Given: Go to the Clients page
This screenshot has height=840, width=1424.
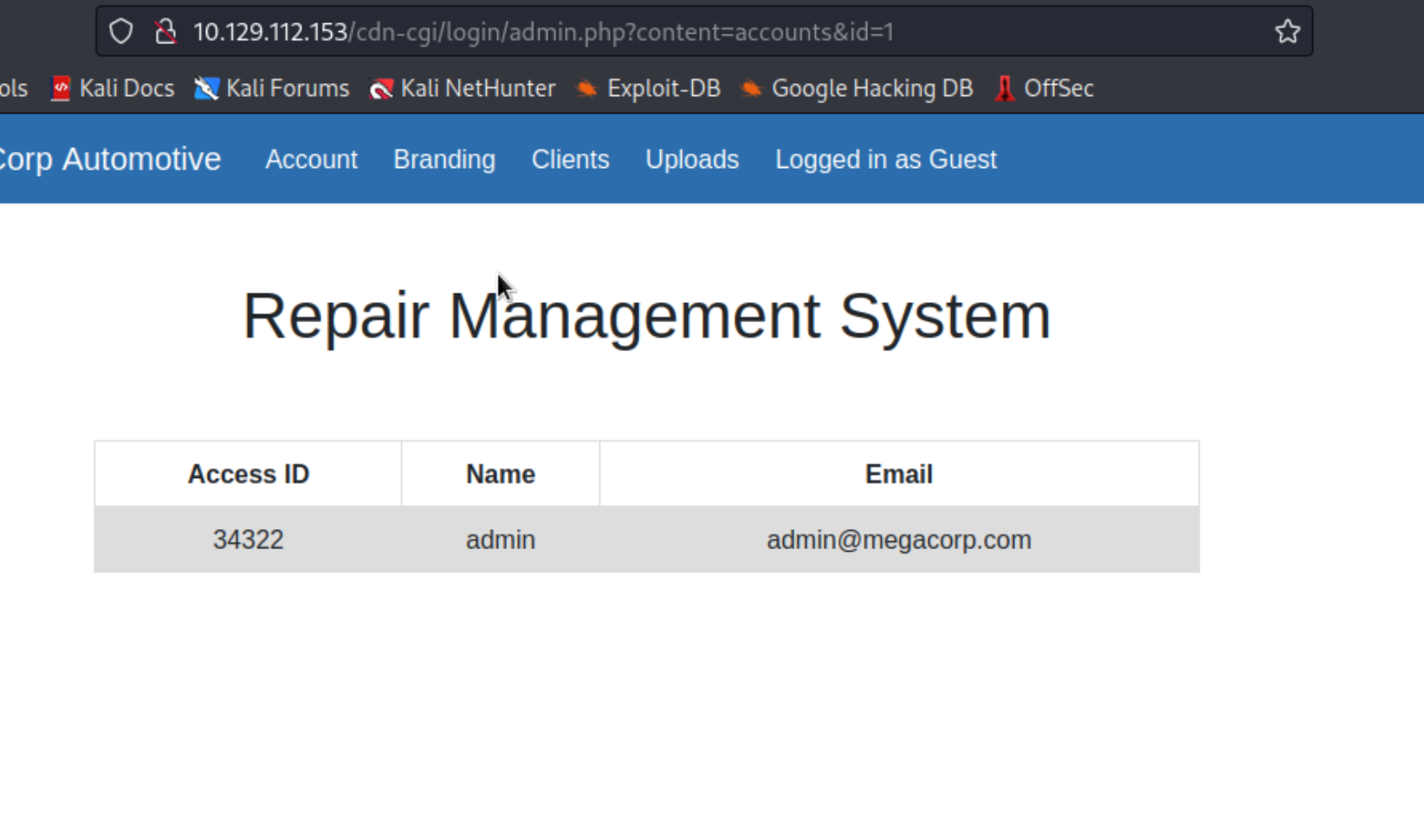Looking at the screenshot, I should click(570, 159).
